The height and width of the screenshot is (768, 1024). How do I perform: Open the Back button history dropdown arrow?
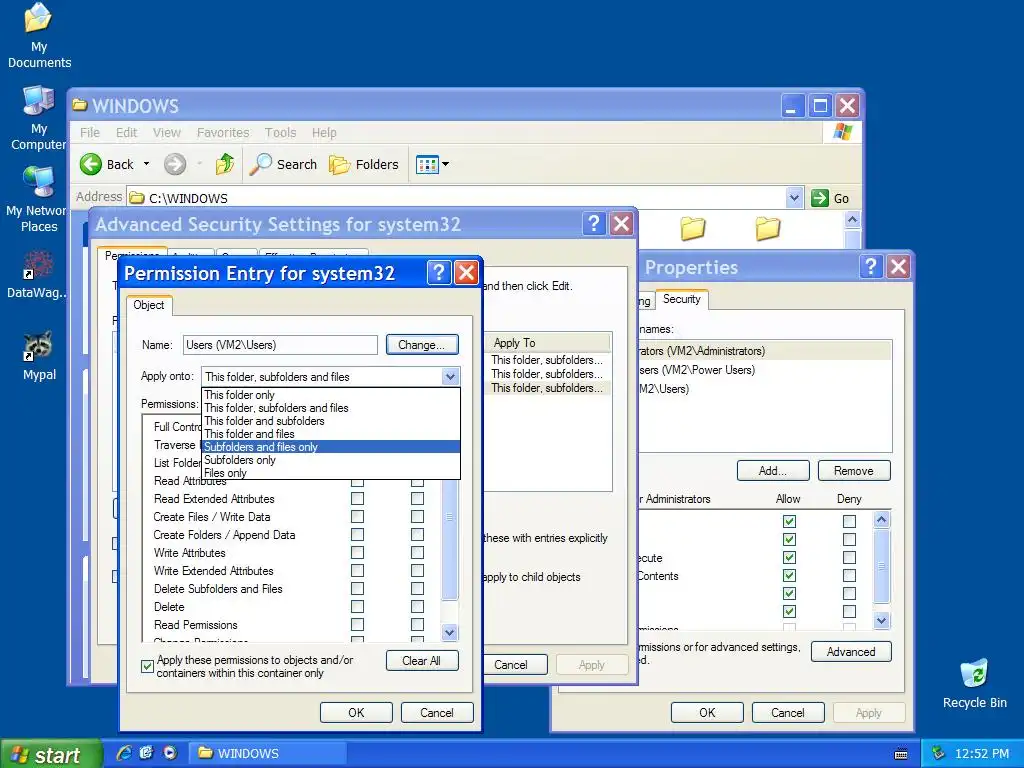click(146, 164)
